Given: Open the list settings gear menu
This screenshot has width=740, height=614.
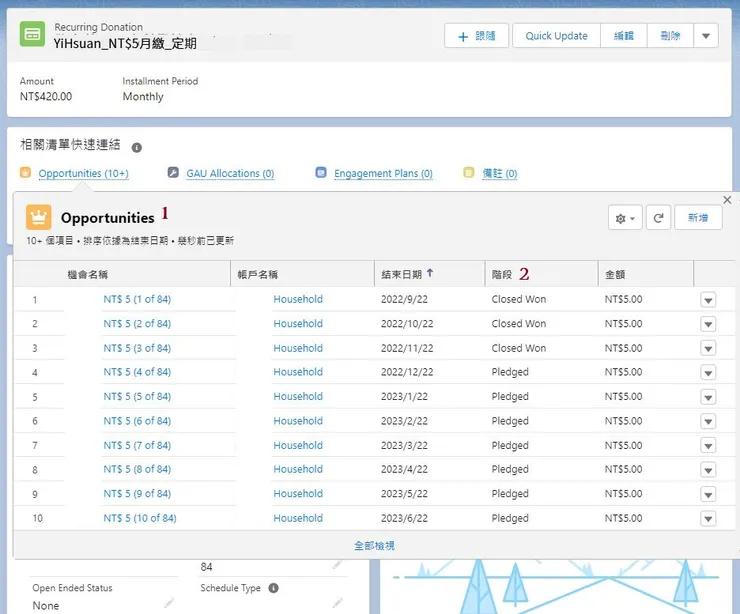Looking at the screenshot, I should (625, 218).
